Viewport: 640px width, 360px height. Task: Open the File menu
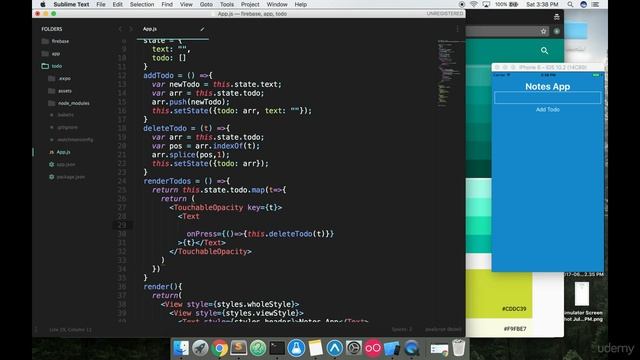pyautogui.click(x=101, y=4)
